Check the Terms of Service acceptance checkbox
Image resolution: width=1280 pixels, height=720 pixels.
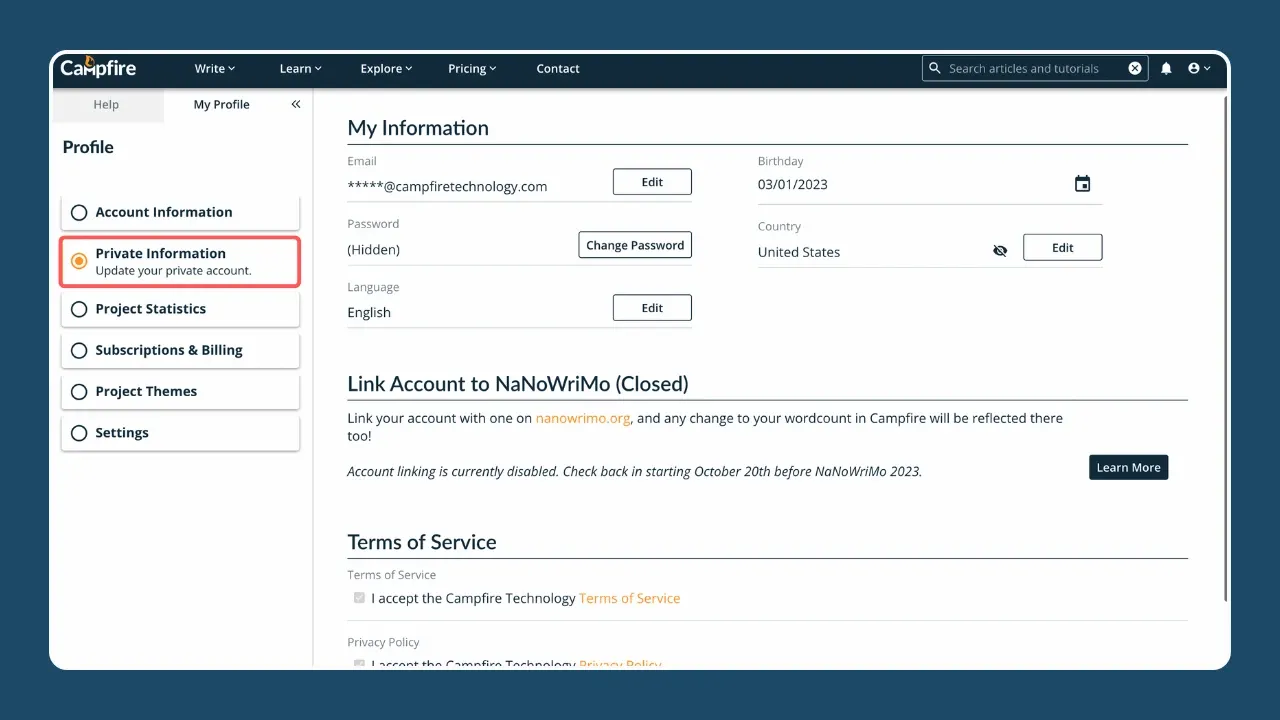(359, 597)
